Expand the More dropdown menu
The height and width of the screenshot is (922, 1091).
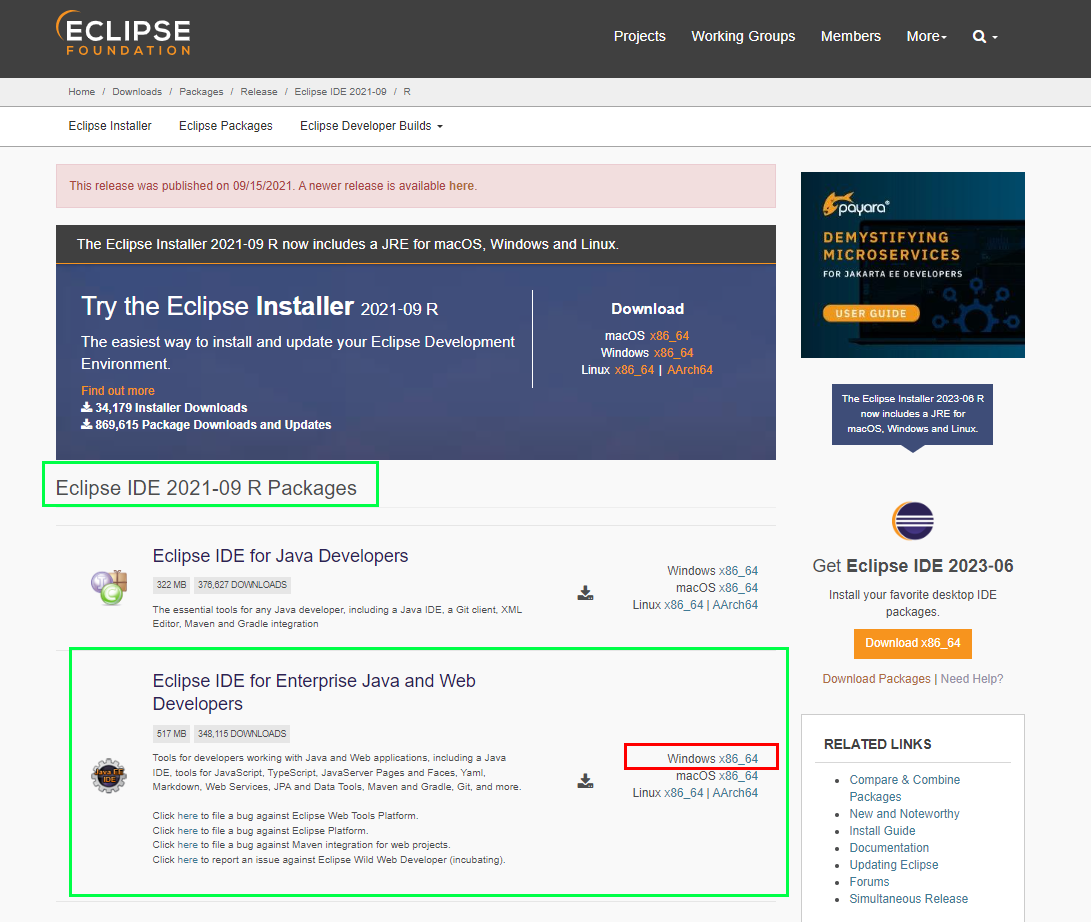(x=926, y=36)
